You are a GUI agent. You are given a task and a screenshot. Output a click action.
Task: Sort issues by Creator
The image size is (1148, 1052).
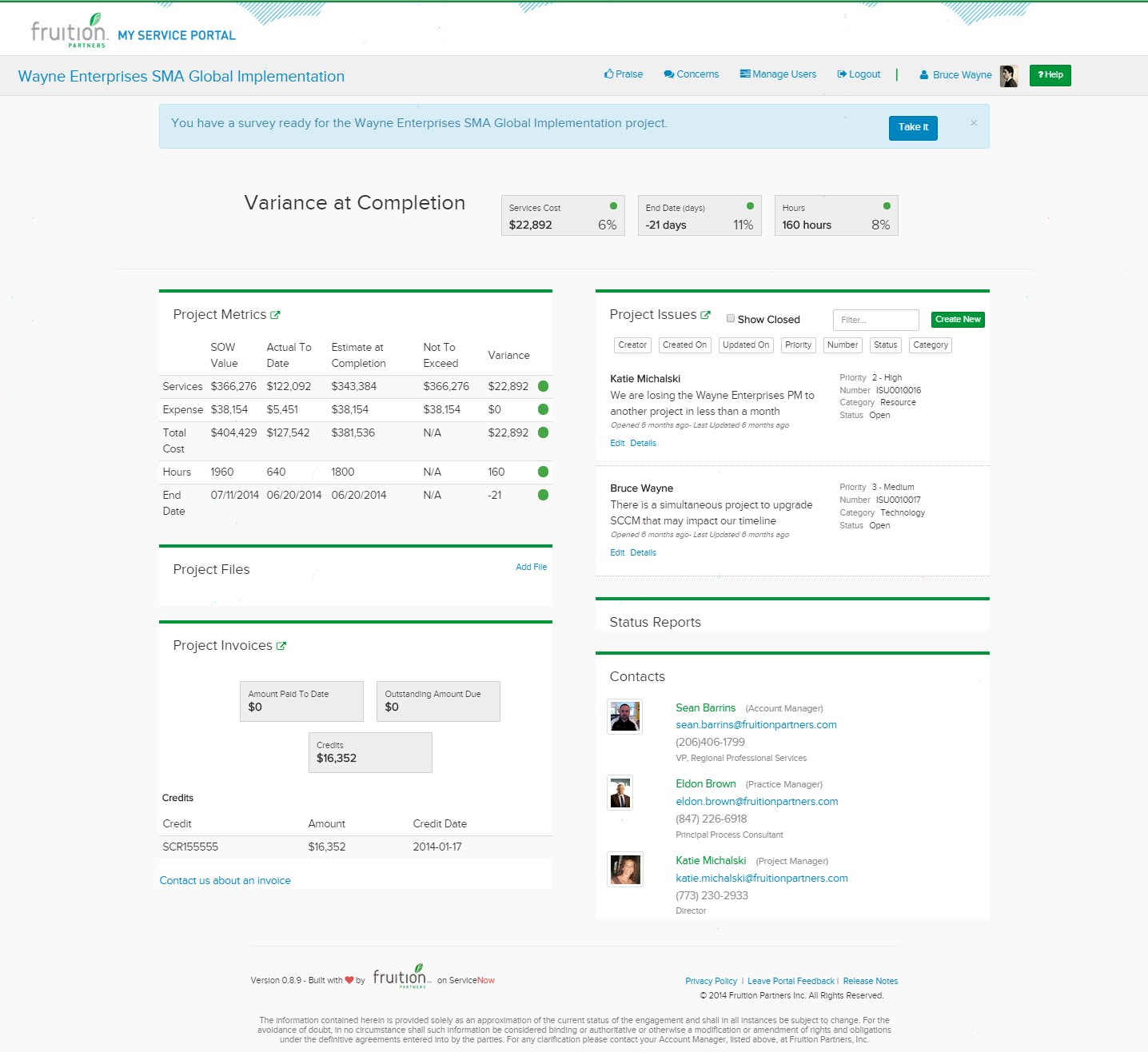[x=632, y=345]
